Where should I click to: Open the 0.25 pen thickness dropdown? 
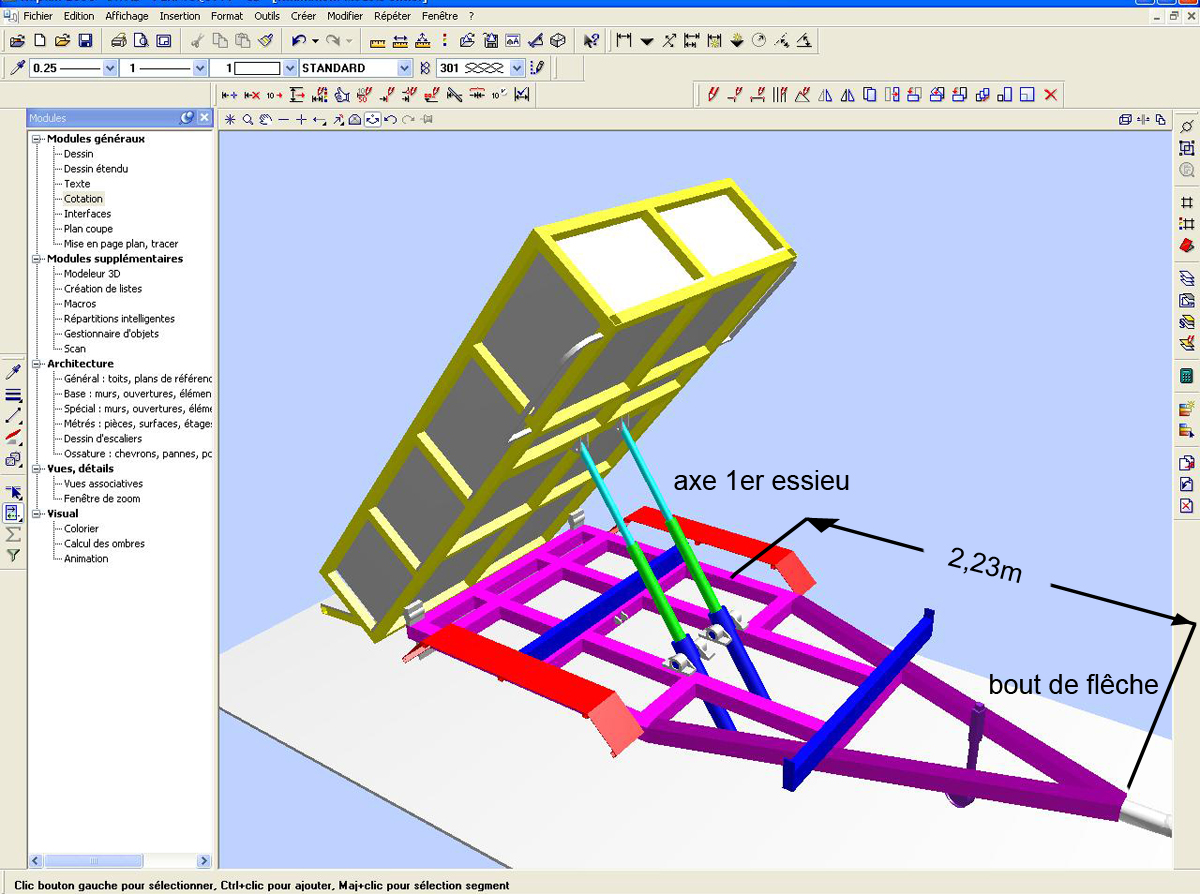tap(110, 68)
